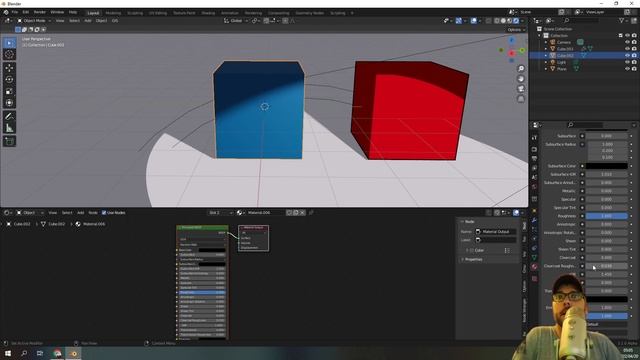The width and height of the screenshot is (640, 360).
Task: Open the viewport Add menu
Action: 88,20
